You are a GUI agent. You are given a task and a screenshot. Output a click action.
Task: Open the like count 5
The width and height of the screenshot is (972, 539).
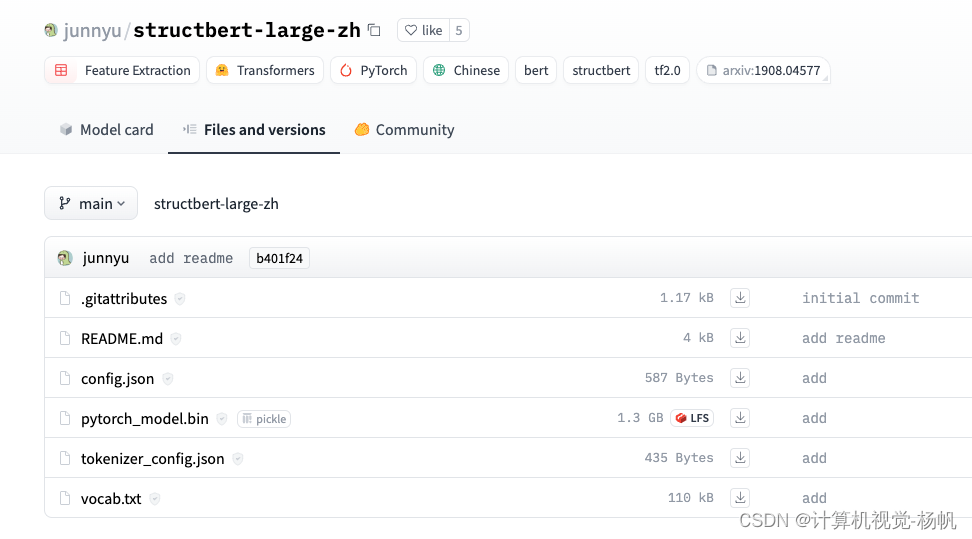click(x=459, y=30)
